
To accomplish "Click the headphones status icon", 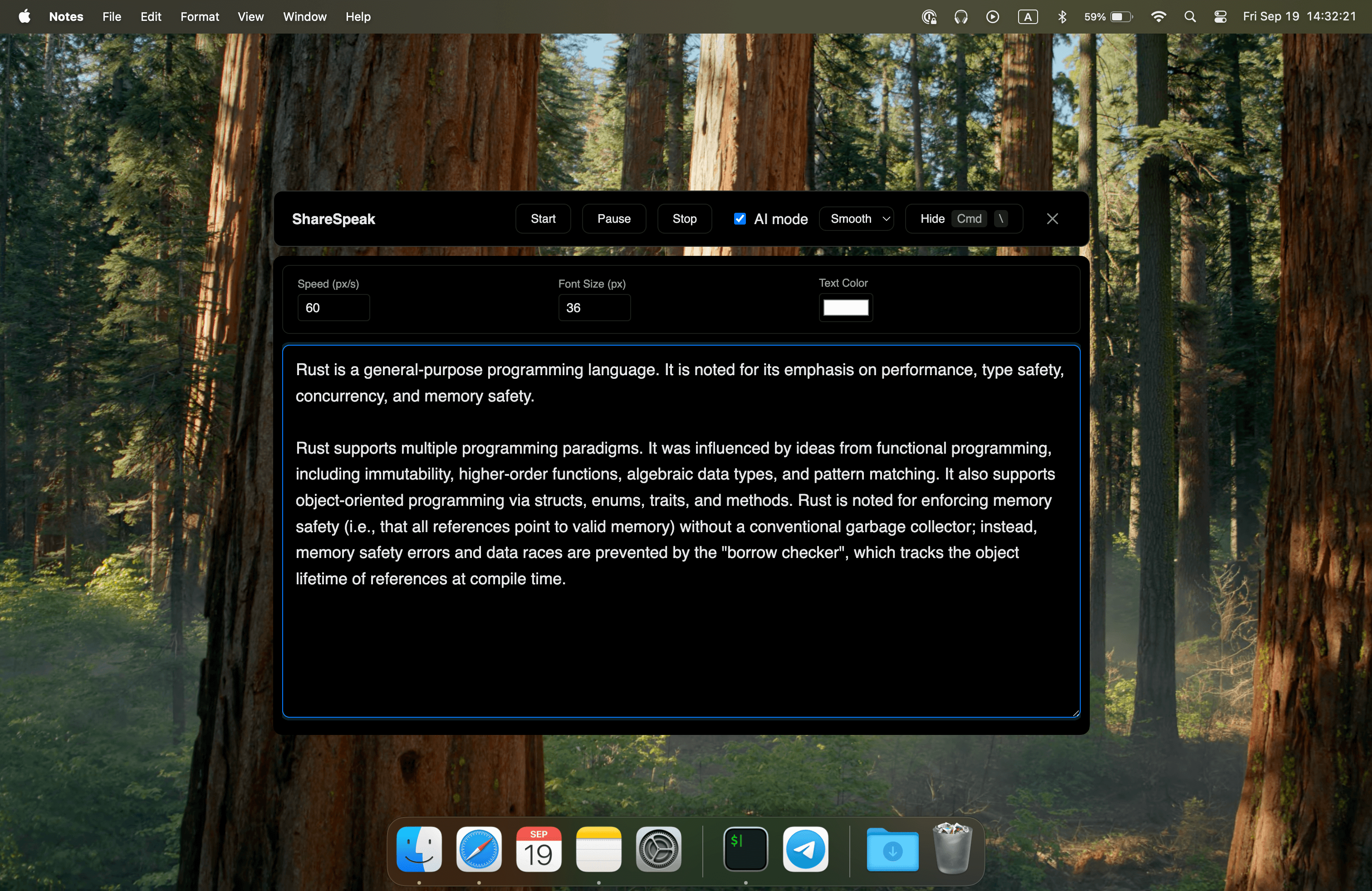I will coord(961,16).
